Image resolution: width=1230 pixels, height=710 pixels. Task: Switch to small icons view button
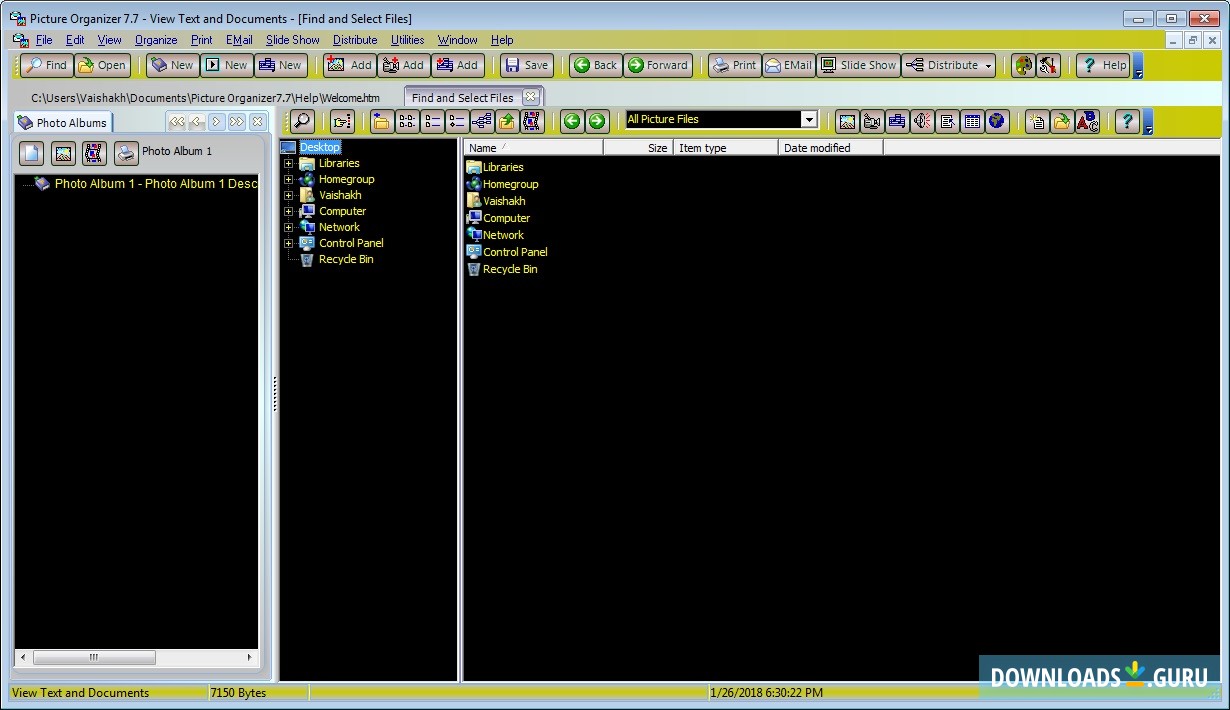point(407,121)
